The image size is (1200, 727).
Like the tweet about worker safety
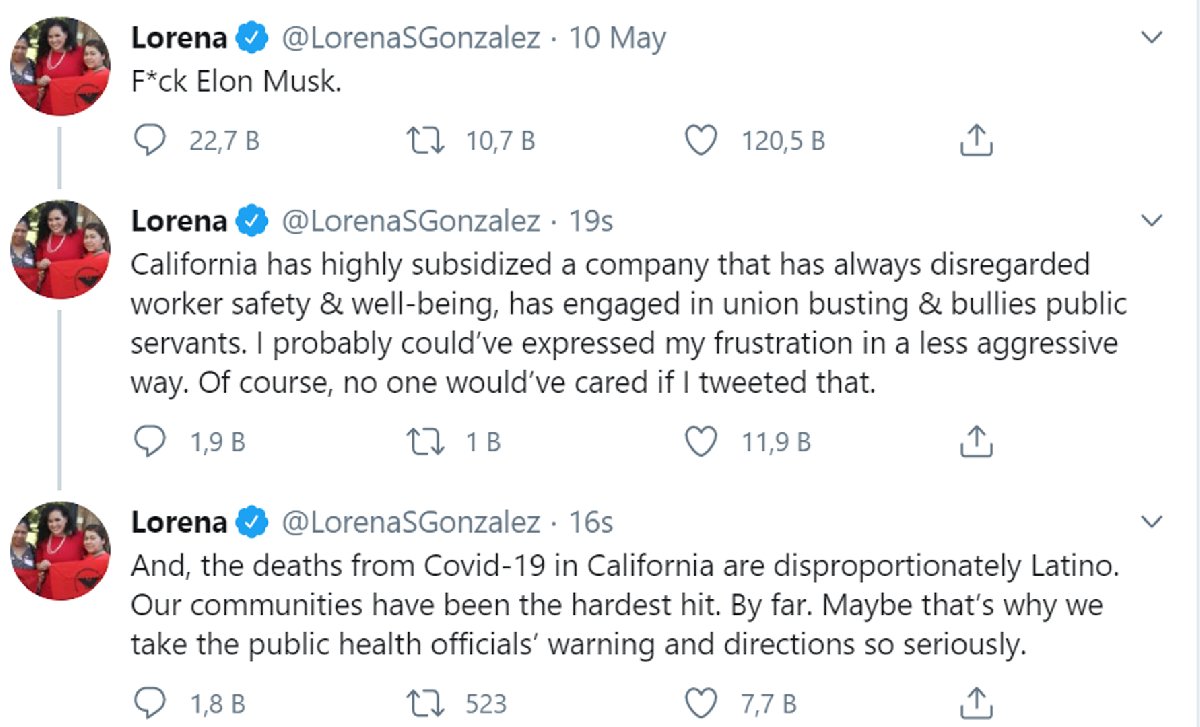[x=701, y=440]
